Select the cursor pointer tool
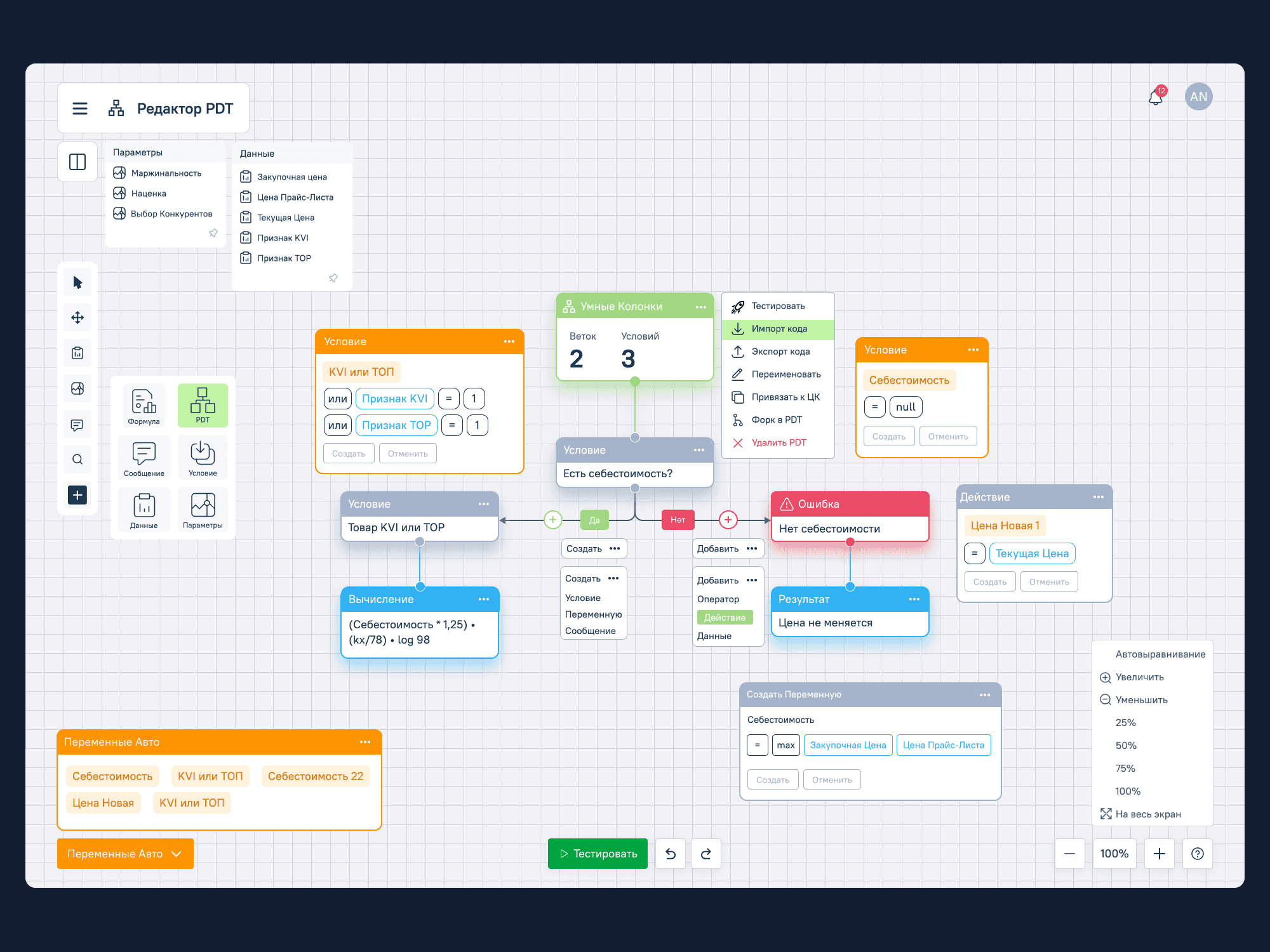This screenshot has width=1270, height=952. tap(77, 282)
